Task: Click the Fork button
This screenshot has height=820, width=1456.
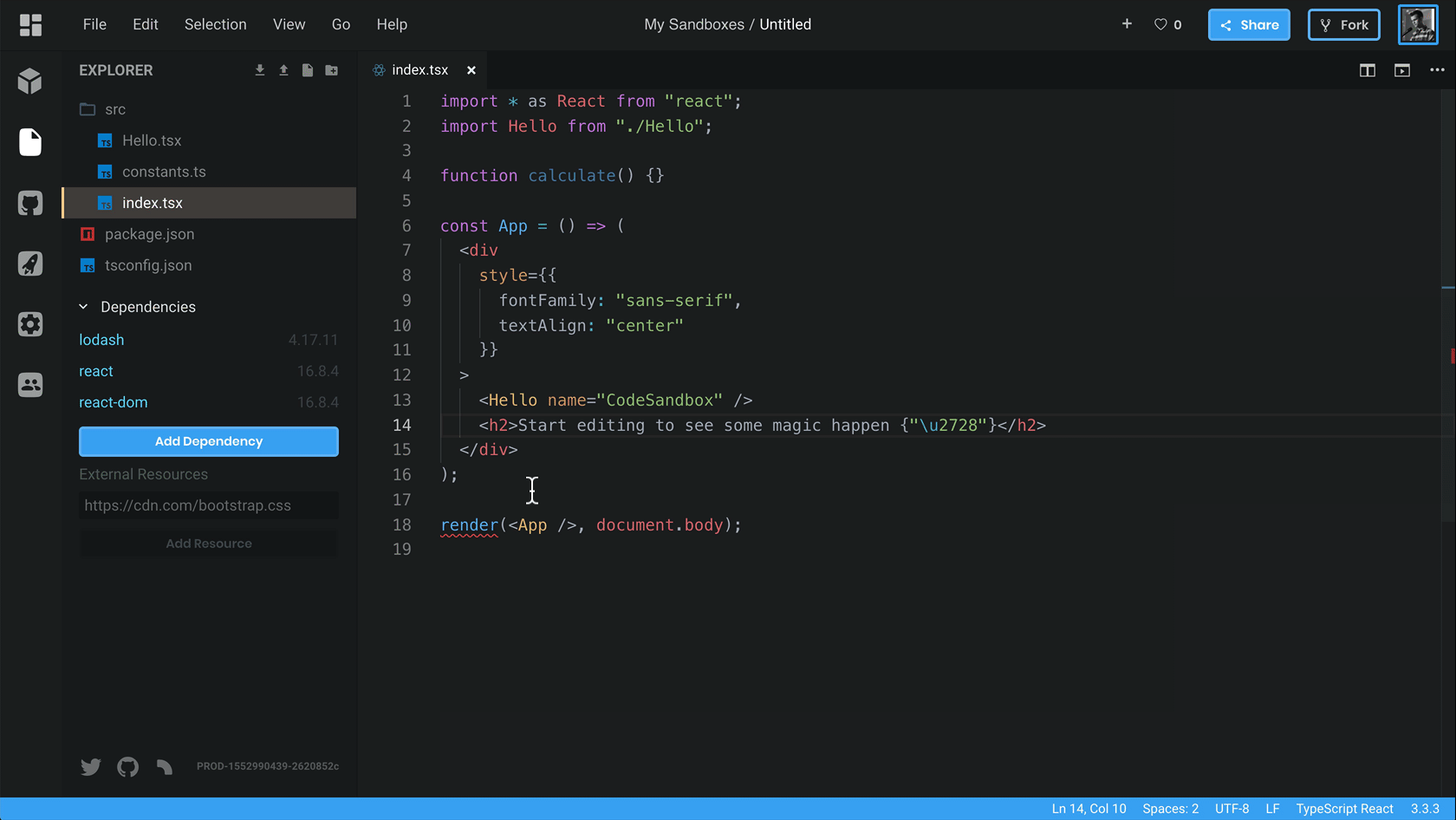Action: 1343,24
